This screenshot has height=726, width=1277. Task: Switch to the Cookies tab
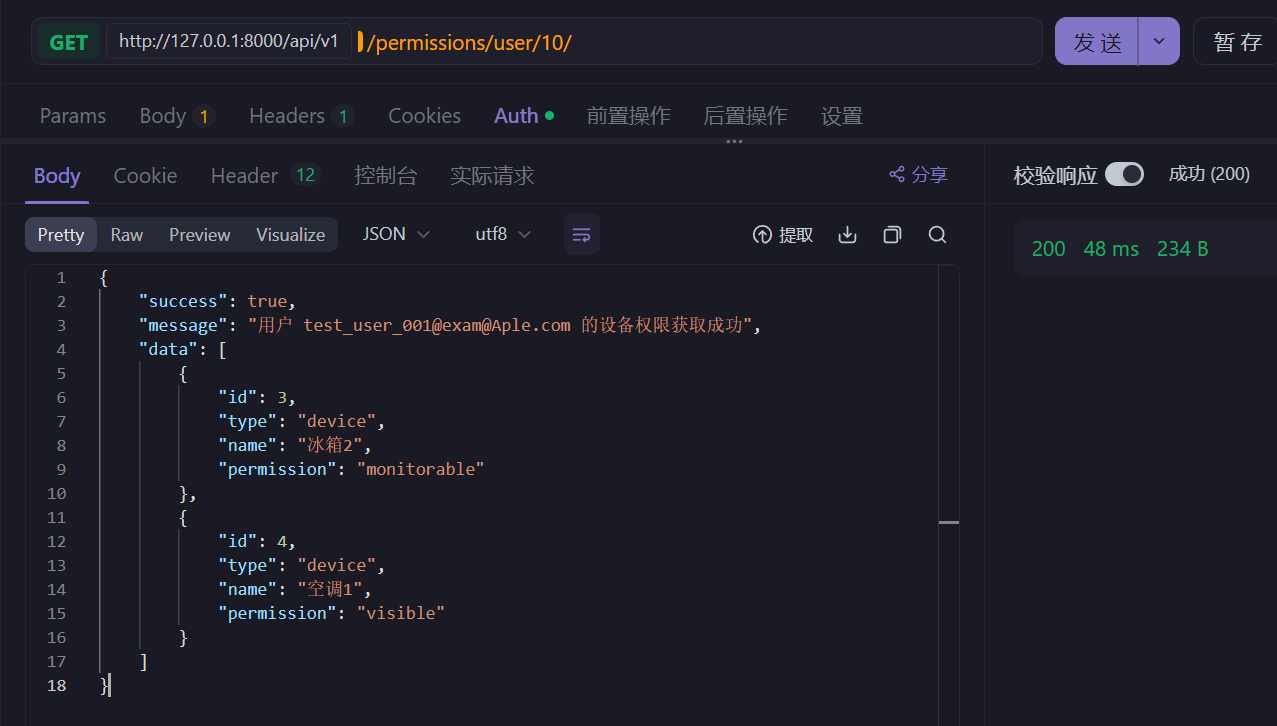[x=425, y=116]
